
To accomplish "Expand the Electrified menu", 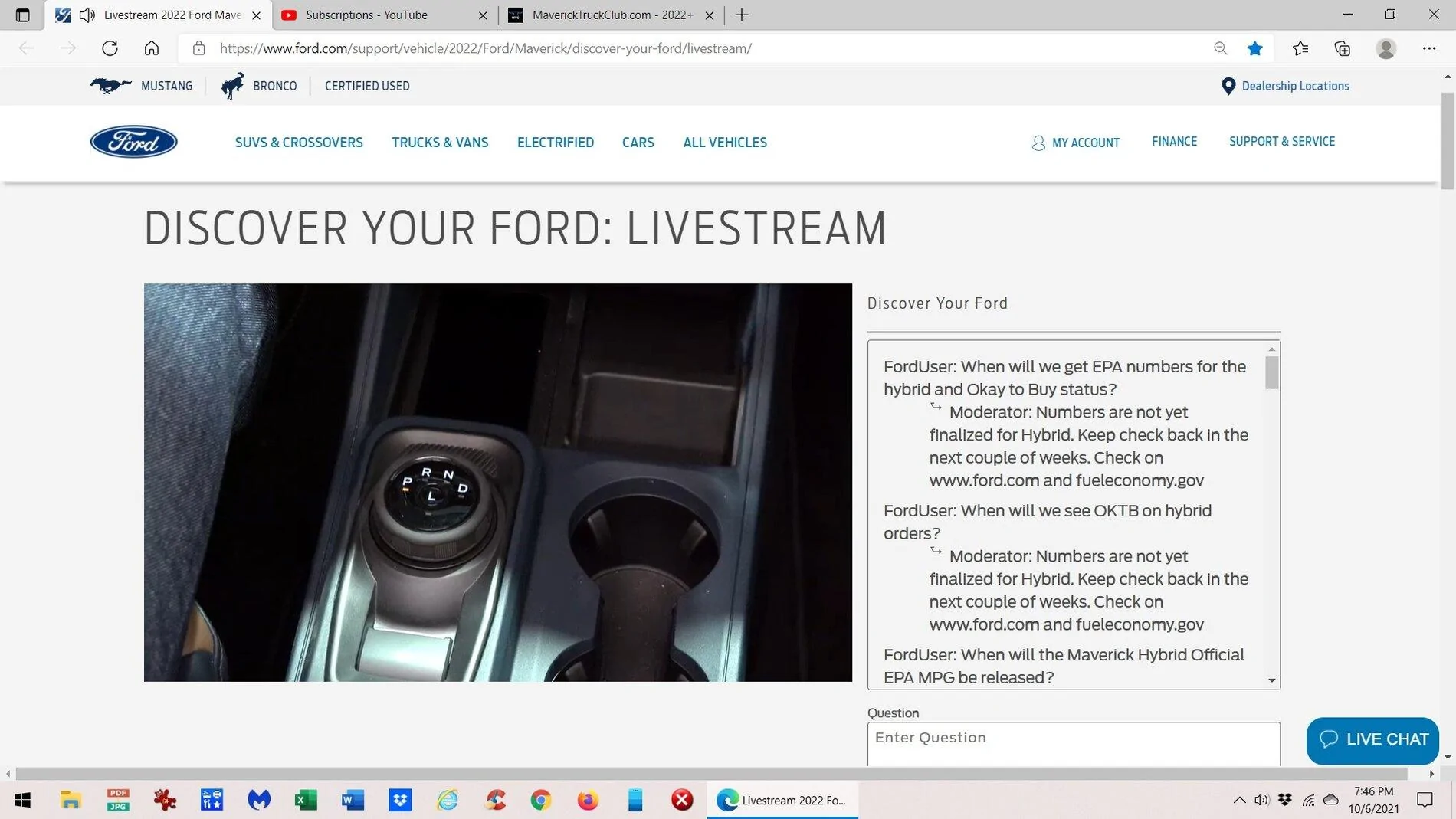I will point(556,143).
